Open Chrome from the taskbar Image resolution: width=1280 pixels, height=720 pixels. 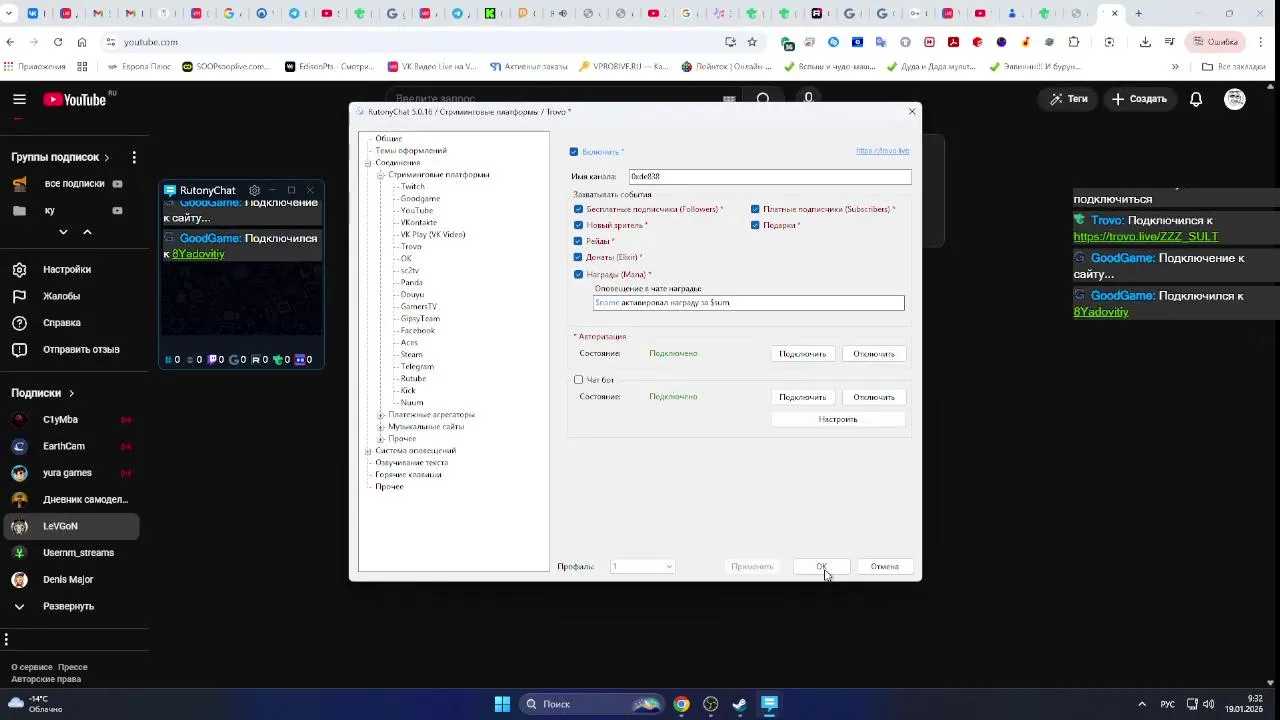(x=681, y=704)
